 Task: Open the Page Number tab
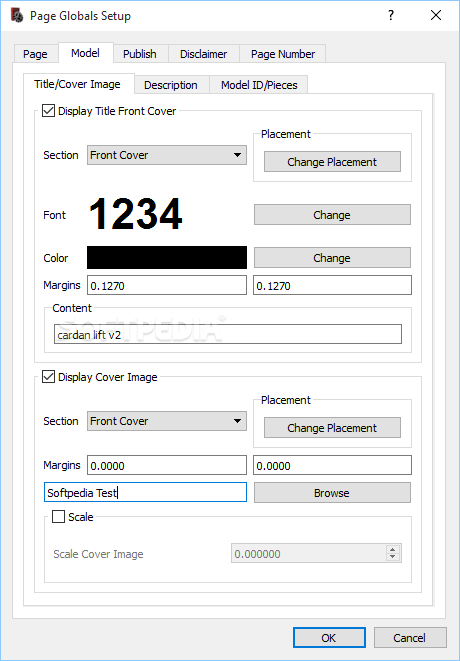(x=283, y=54)
